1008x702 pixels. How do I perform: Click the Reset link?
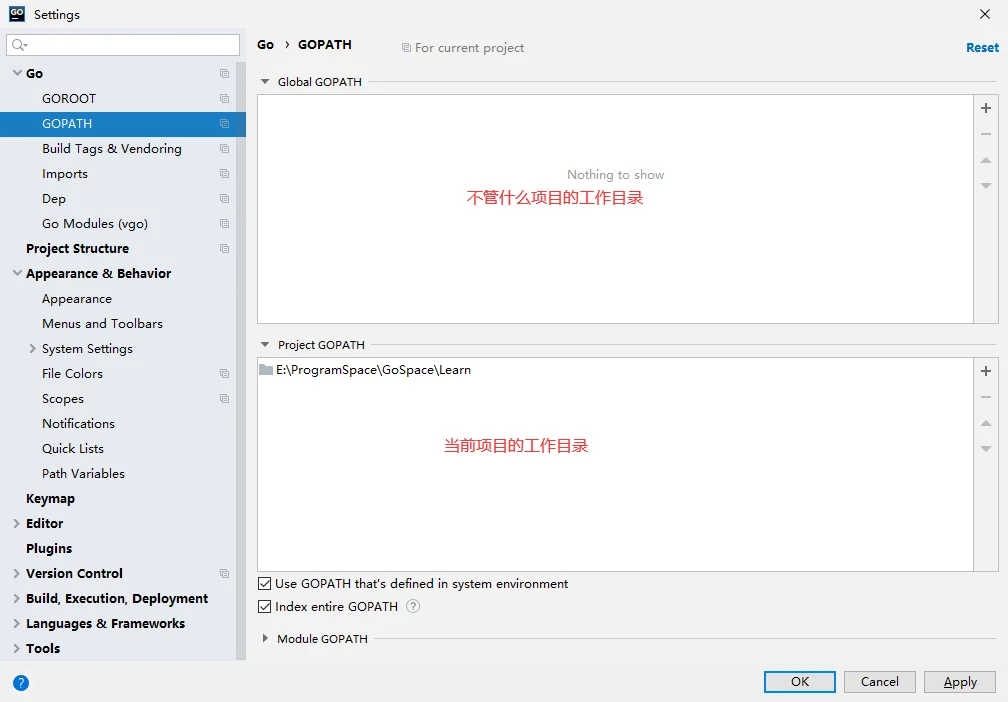tap(982, 48)
